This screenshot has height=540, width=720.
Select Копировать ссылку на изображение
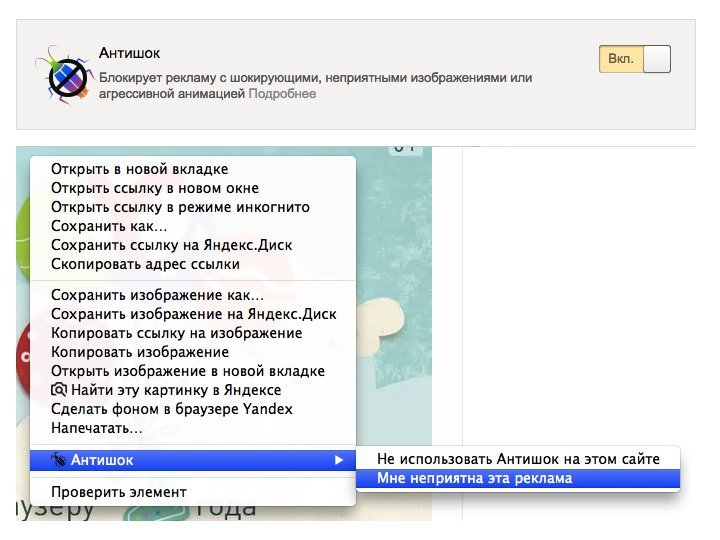click(x=193, y=333)
